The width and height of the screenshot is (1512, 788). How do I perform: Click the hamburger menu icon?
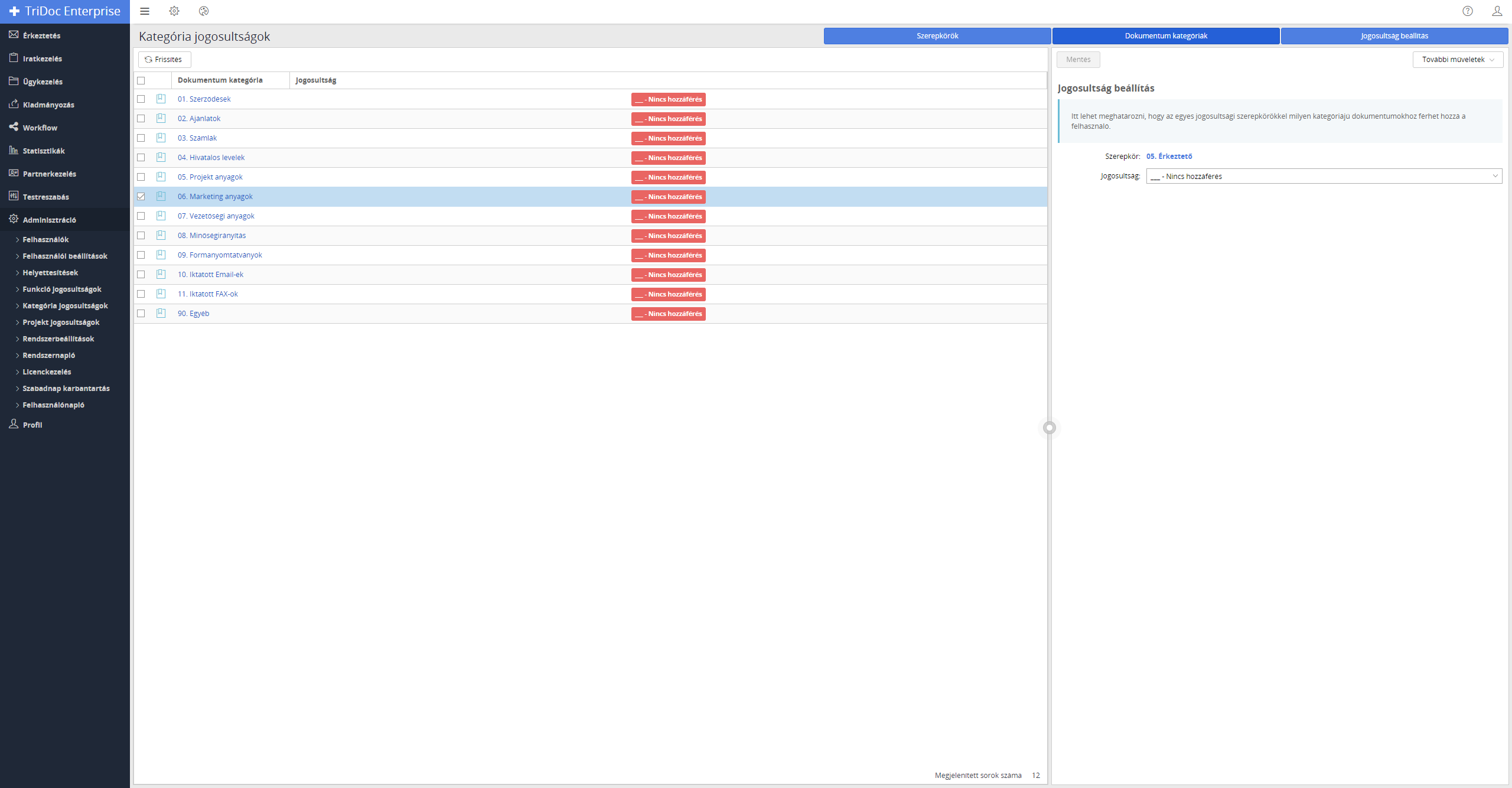coord(145,11)
